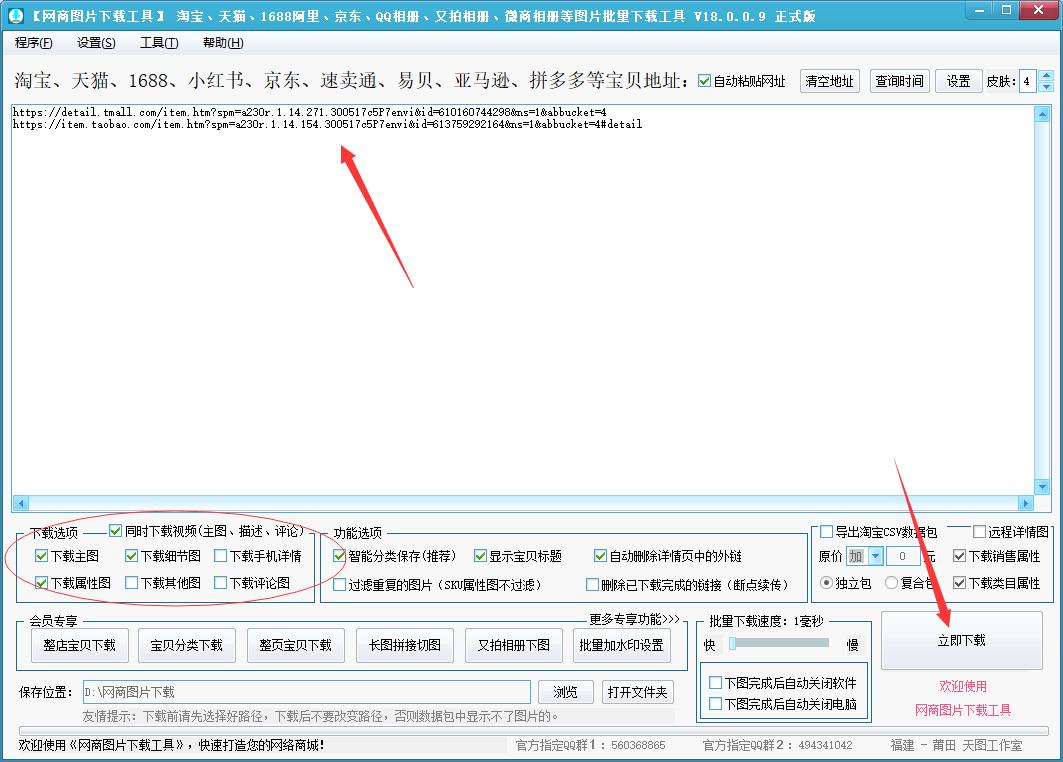This screenshot has width=1063, height=762.
Task: Toggle 同时下载视频 checkbox
Action: [115, 530]
